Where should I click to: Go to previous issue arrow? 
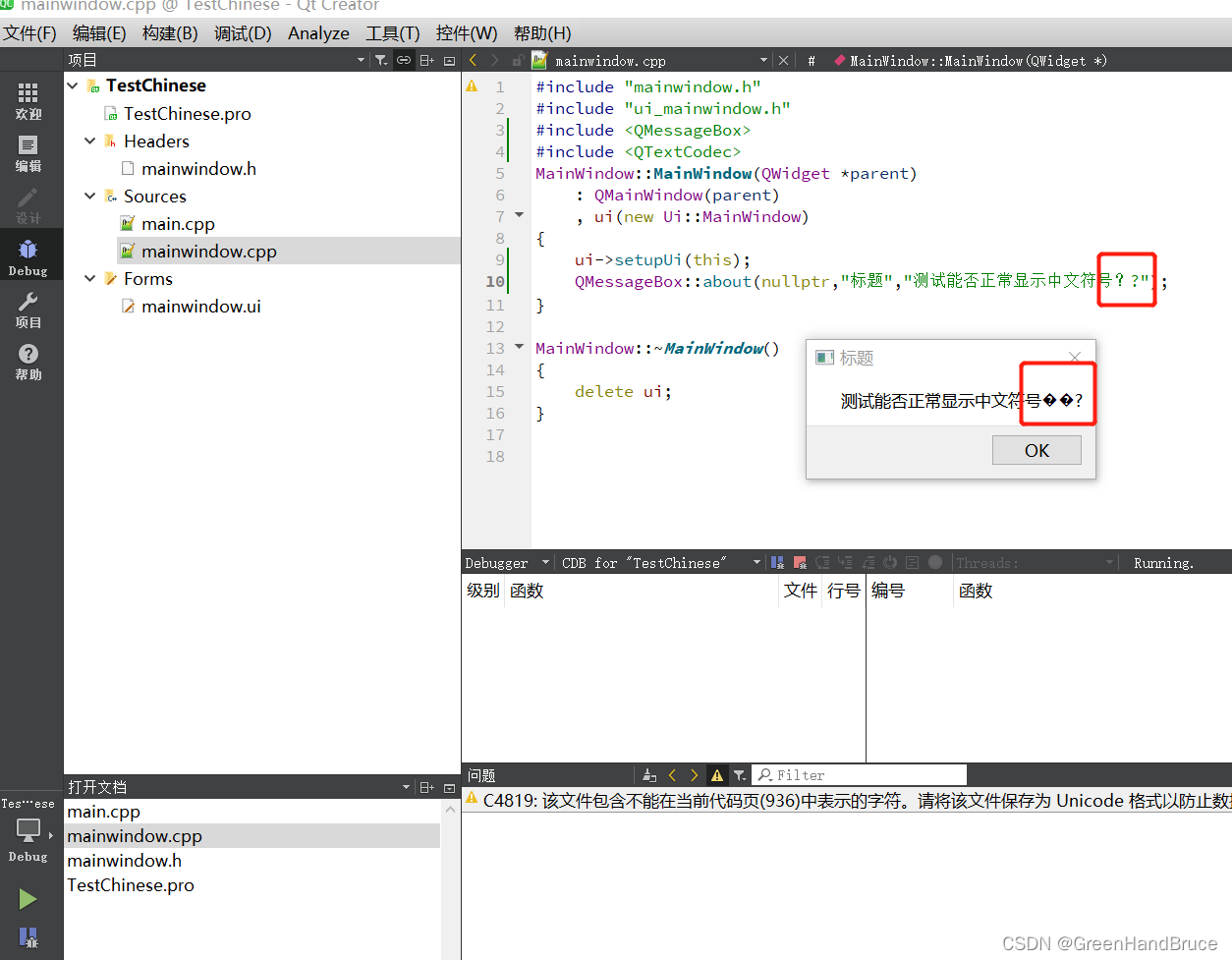click(x=672, y=775)
